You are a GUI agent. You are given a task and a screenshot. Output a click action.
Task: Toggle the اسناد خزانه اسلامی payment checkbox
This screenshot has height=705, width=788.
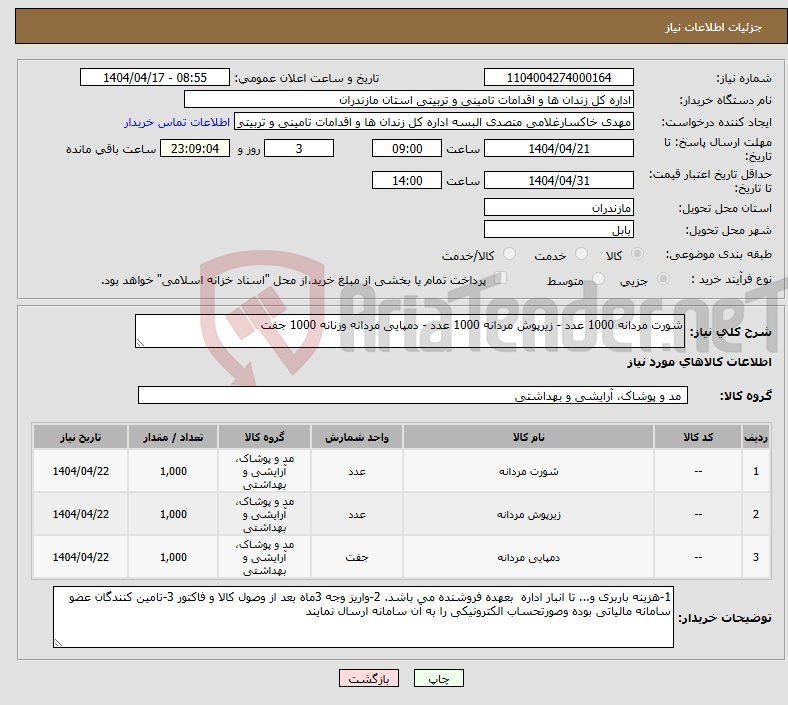point(501,278)
